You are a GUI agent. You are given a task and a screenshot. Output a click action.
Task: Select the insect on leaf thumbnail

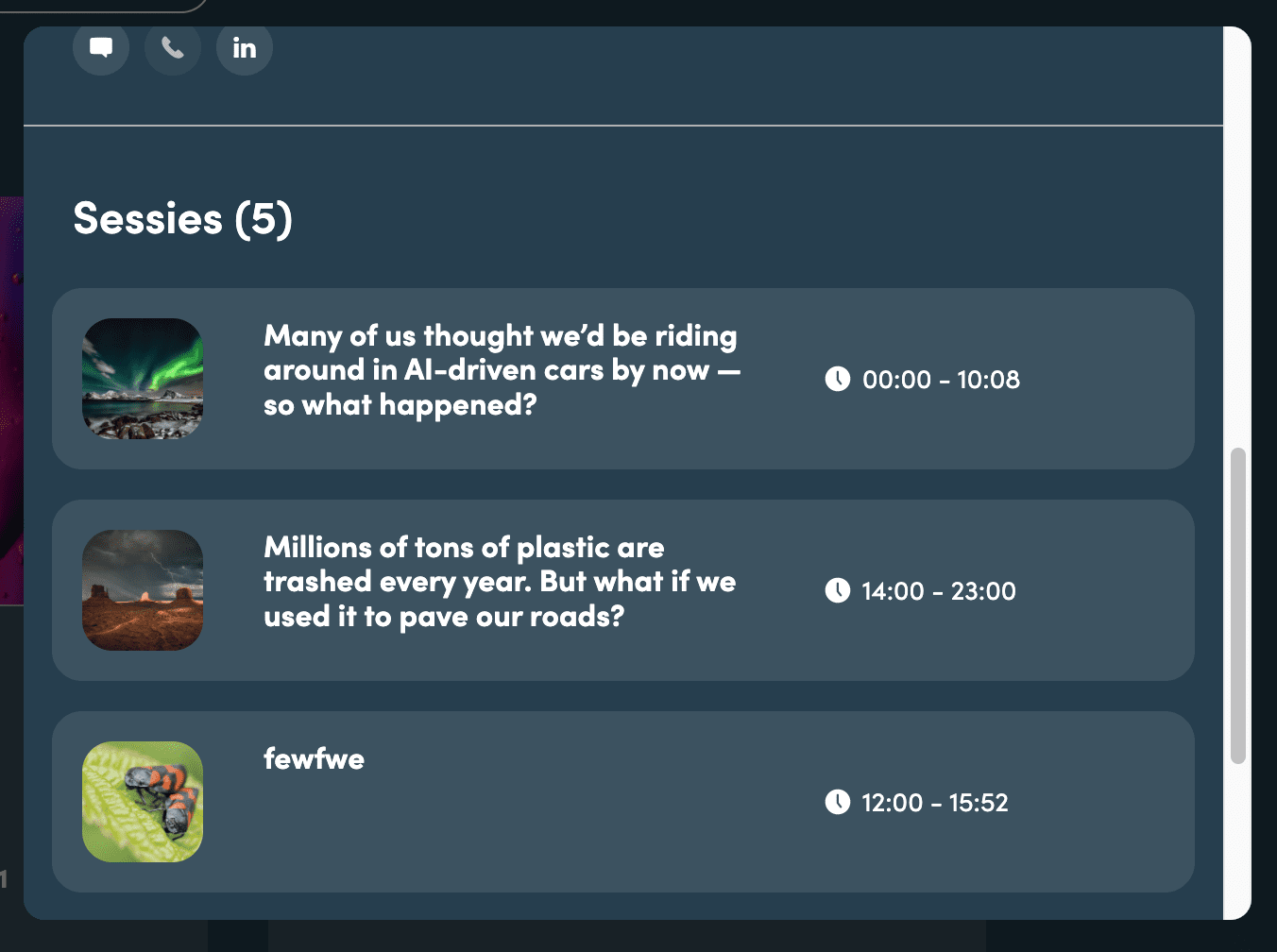tap(143, 802)
